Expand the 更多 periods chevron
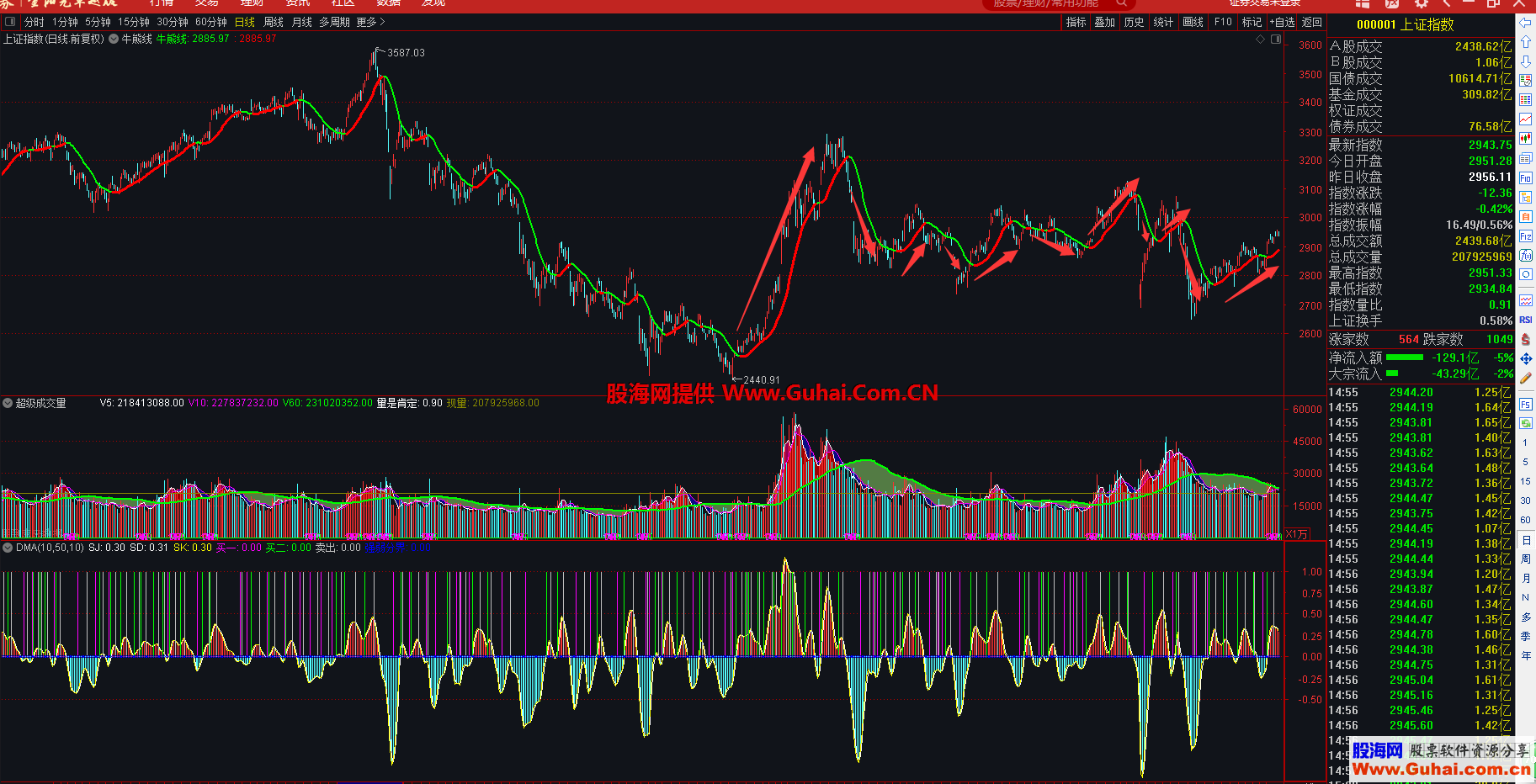This screenshot has width=1536, height=784. (x=382, y=22)
